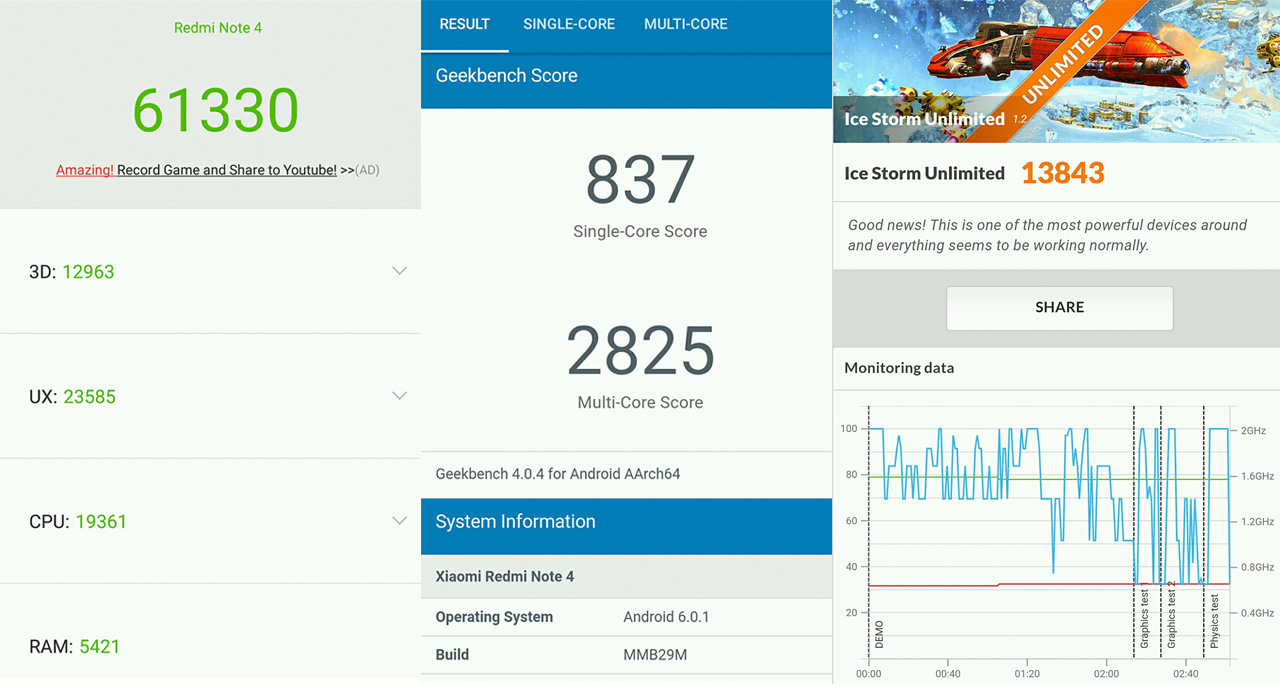
Task: Tap the Redmi Note 4 device title in AnTuTu
Action: 218,28
